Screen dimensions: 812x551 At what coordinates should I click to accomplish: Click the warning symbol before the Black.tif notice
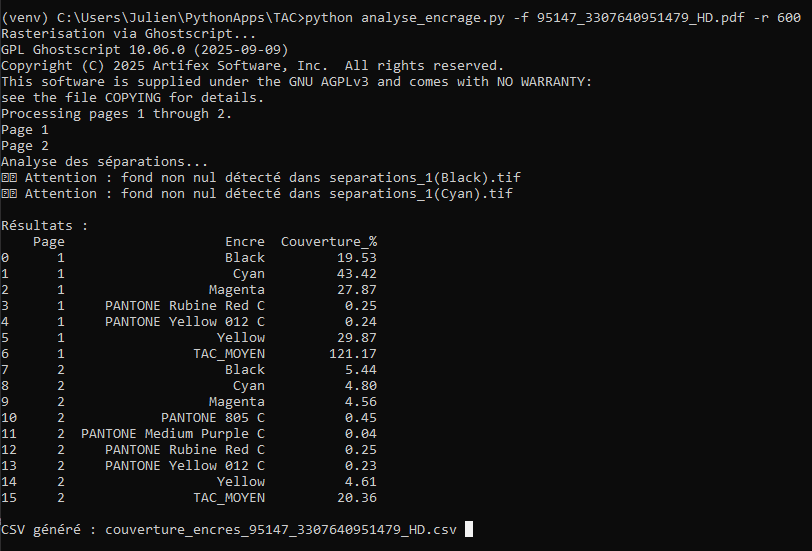9,178
